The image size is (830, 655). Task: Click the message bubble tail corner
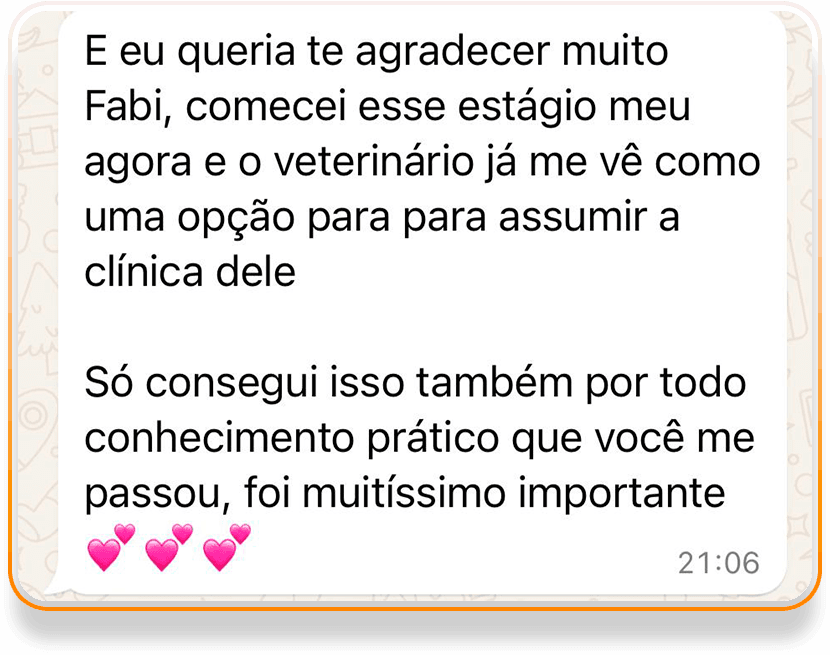click(53, 588)
